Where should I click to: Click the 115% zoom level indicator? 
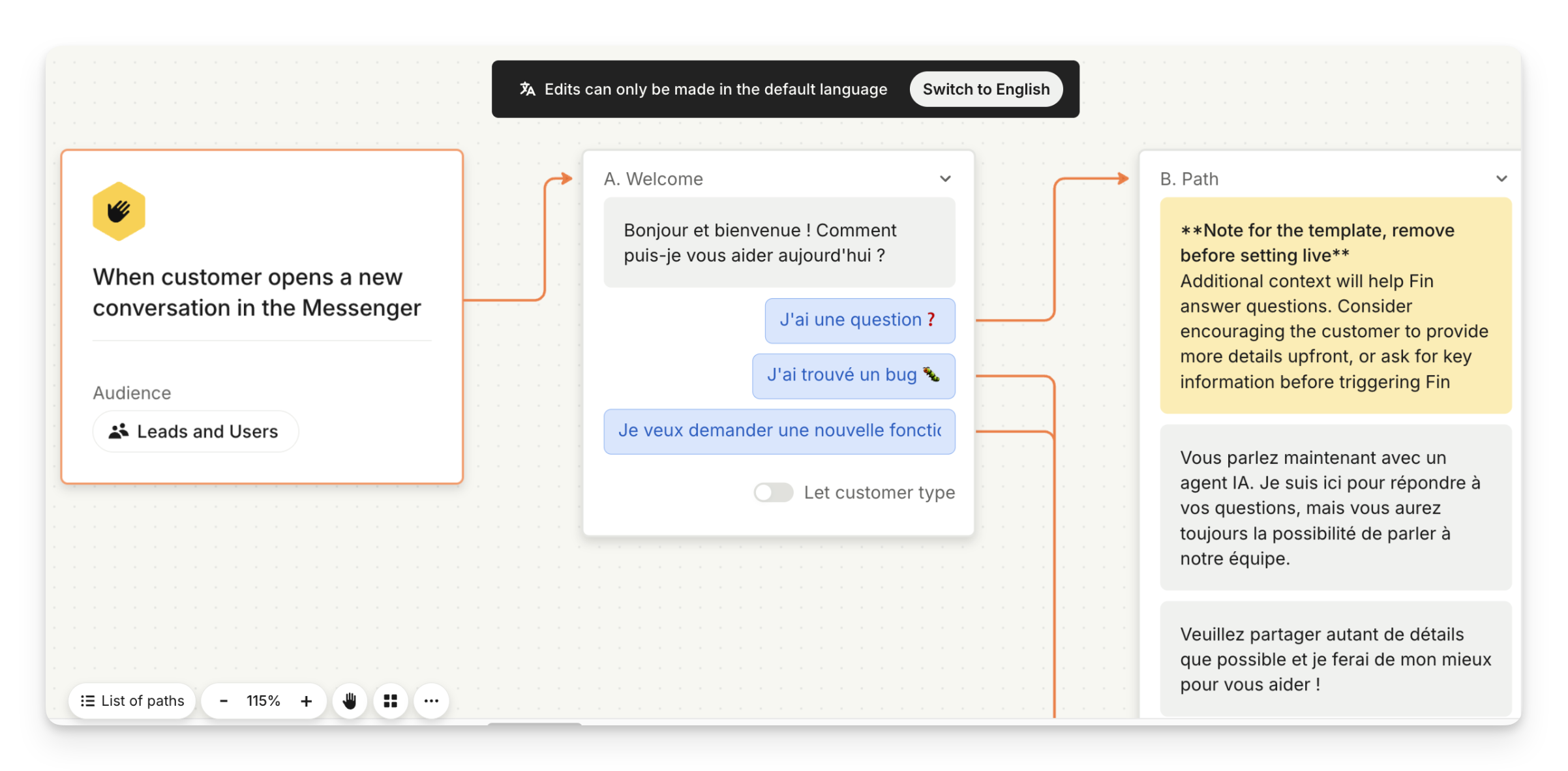264,701
